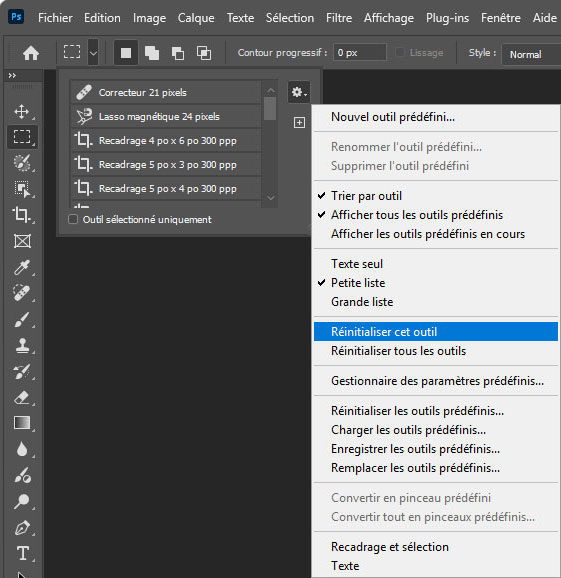
Task: Select the Move tool
Action: click(22, 111)
